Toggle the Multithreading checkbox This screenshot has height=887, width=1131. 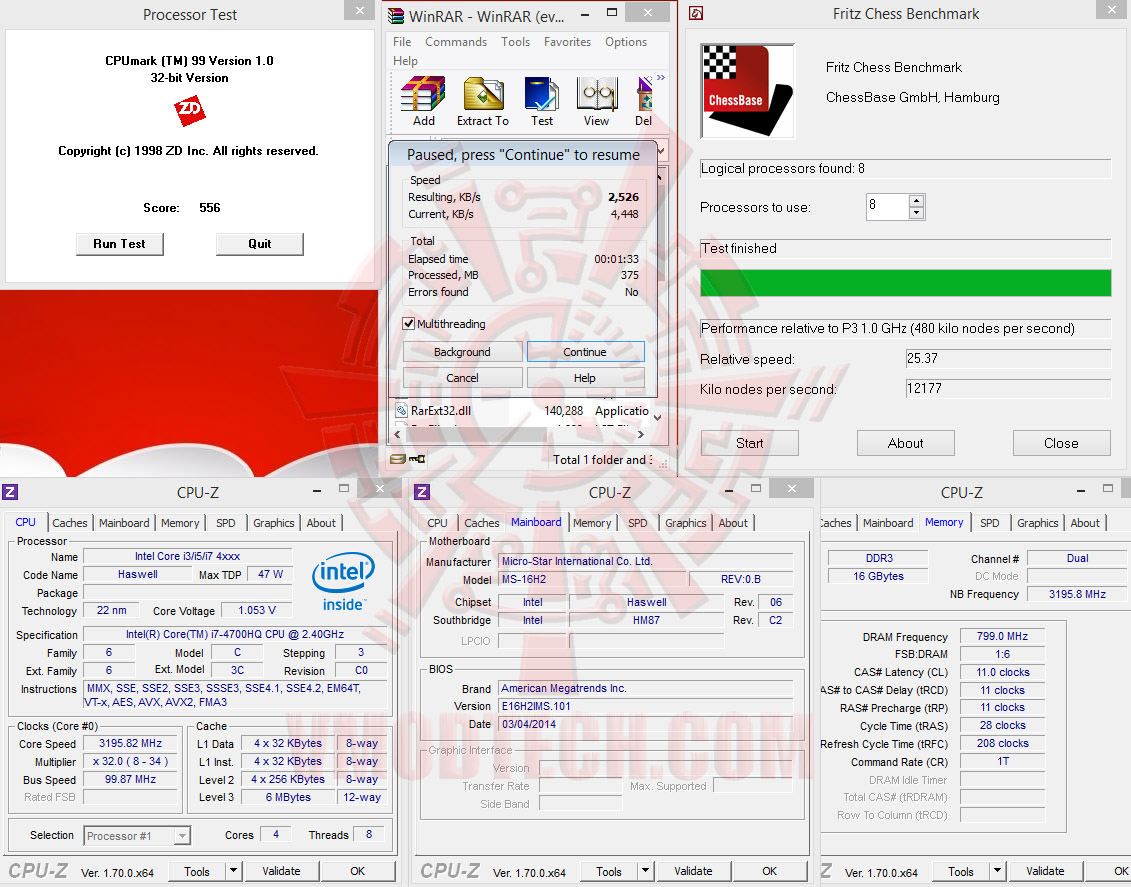(x=409, y=324)
